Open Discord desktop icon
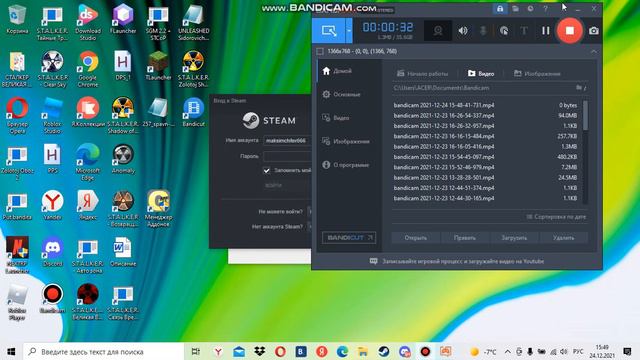Image resolution: width=640 pixels, height=360 pixels. pyautogui.click(x=52, y=252)
